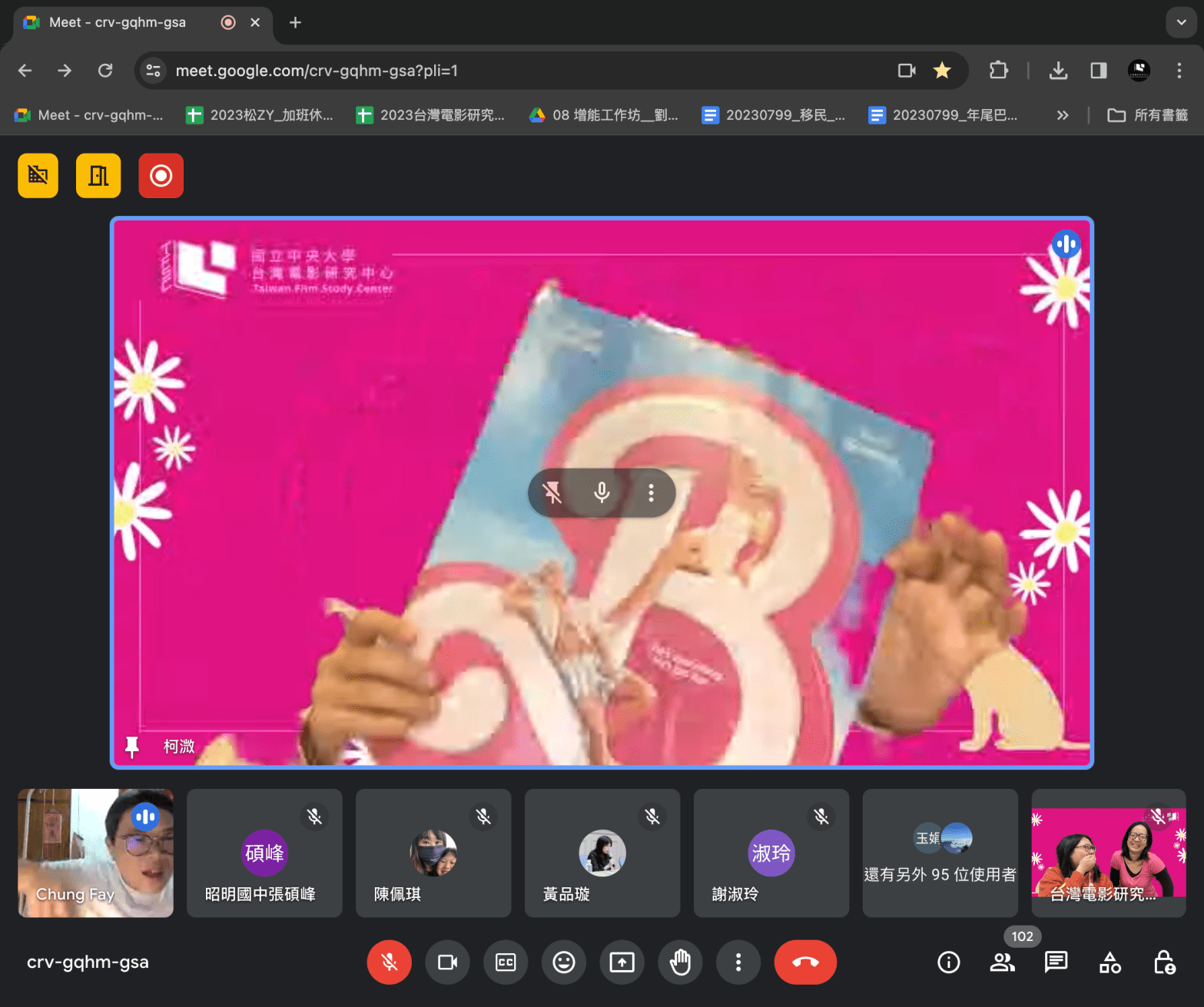Open the 08 增能工作坊 bookmark
This screenshot has height=1007, width=1204.
(x=604, y=115)
